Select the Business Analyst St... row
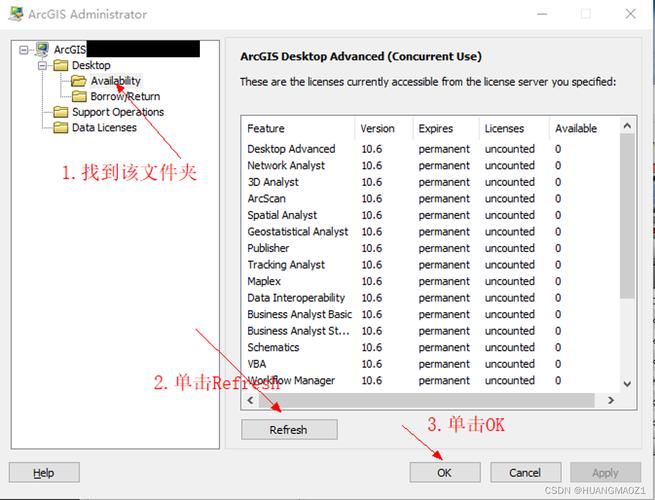This screenshot has width=655, height=500. [431, 331]
